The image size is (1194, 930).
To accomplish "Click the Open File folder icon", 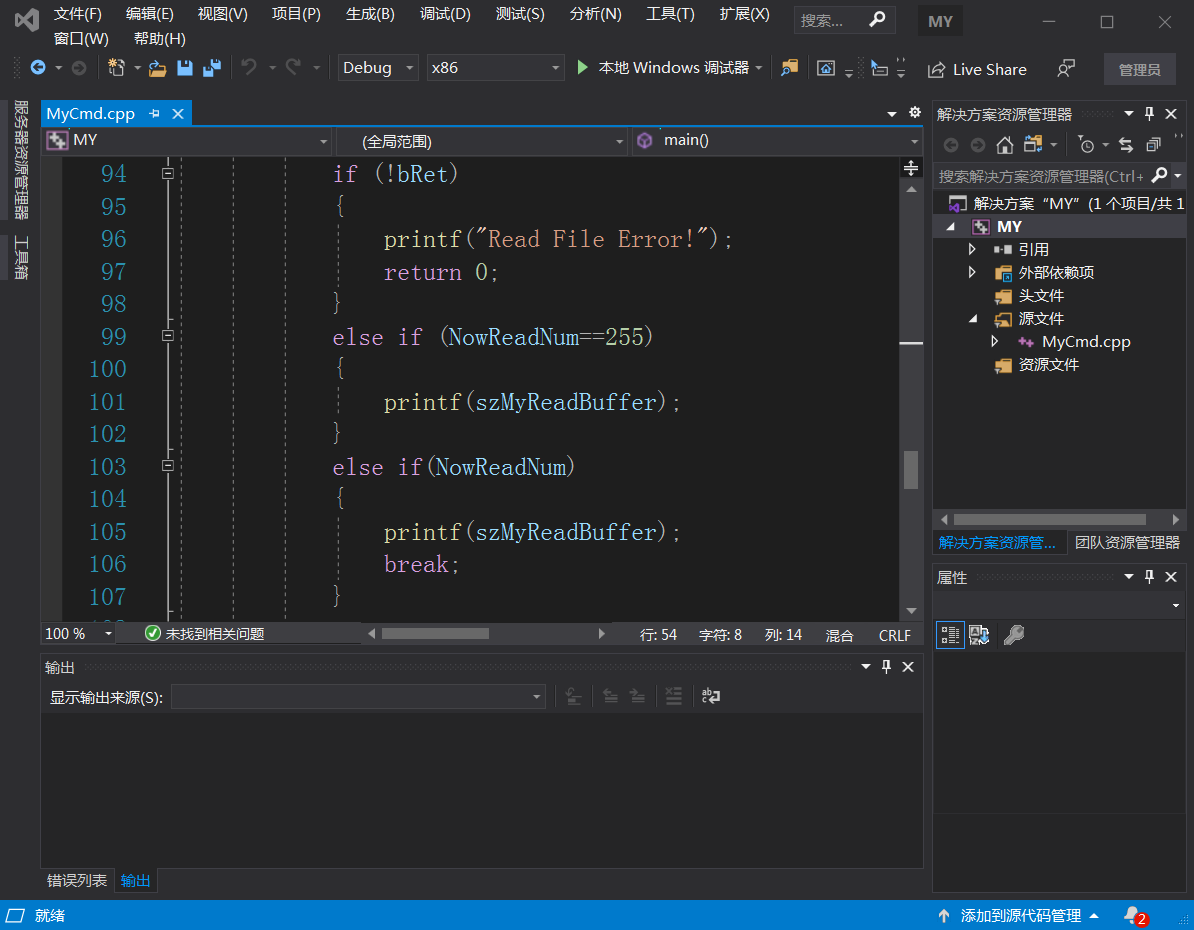I will (158, 69).
